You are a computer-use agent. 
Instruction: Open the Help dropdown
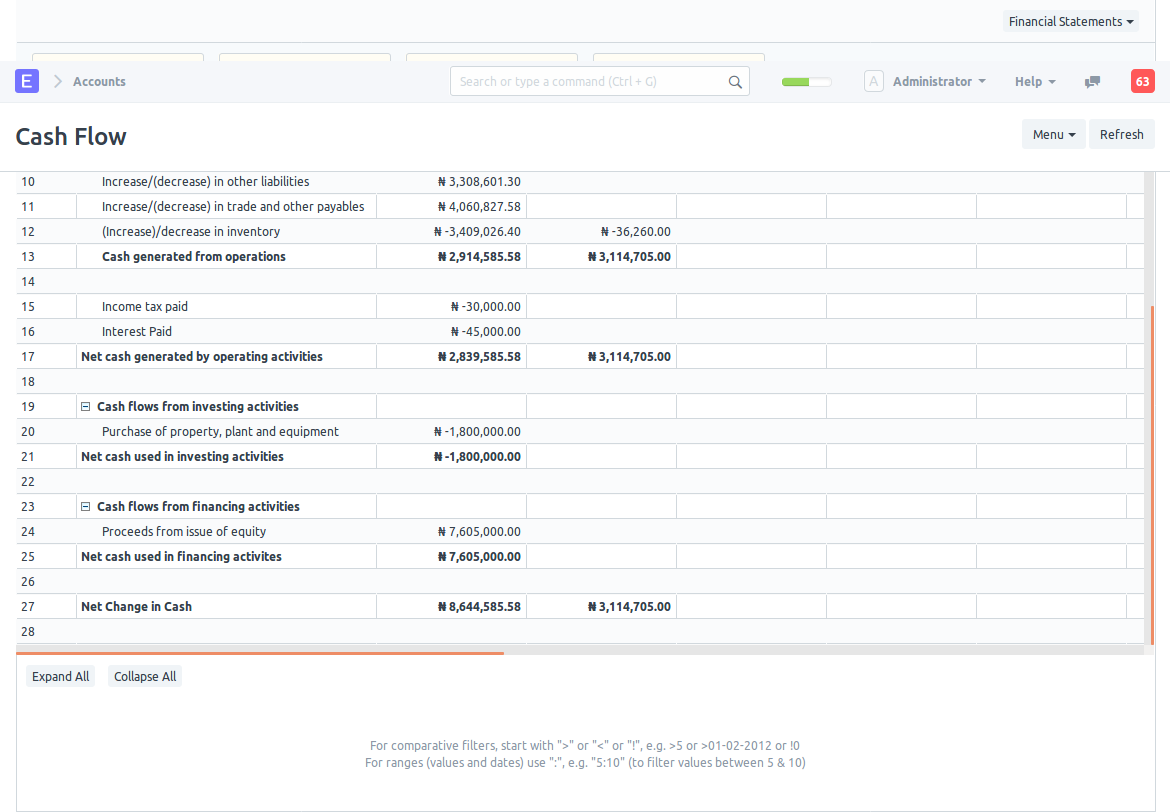pos(1034,81)
